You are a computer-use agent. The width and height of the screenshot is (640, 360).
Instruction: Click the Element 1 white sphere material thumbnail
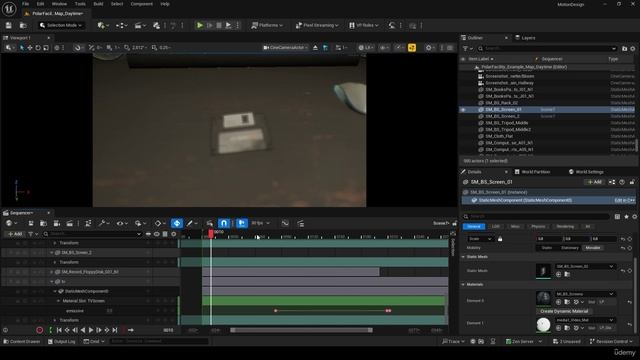coord(543,325)
